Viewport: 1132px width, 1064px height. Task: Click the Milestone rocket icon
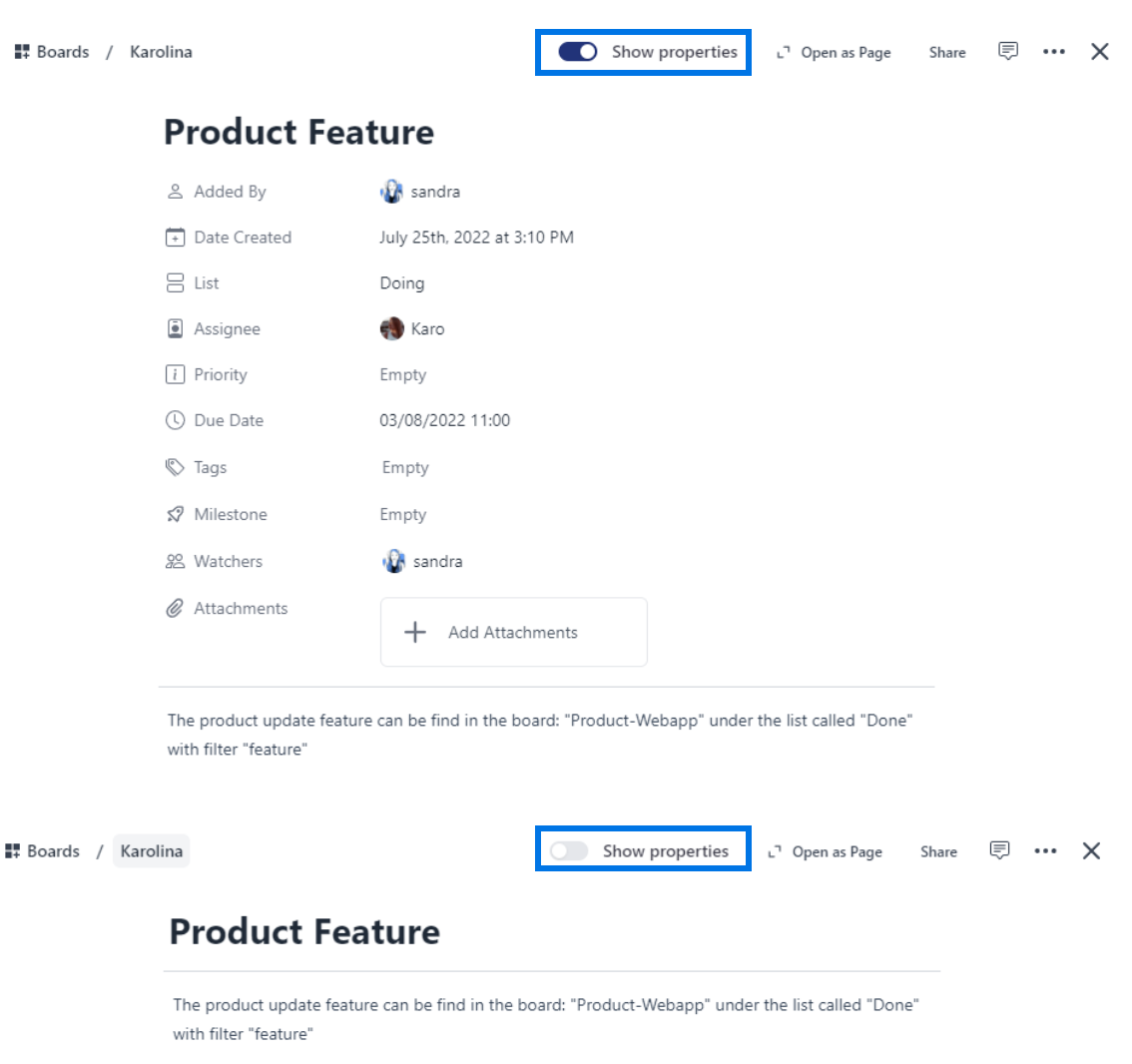click(x=175, y=514)
